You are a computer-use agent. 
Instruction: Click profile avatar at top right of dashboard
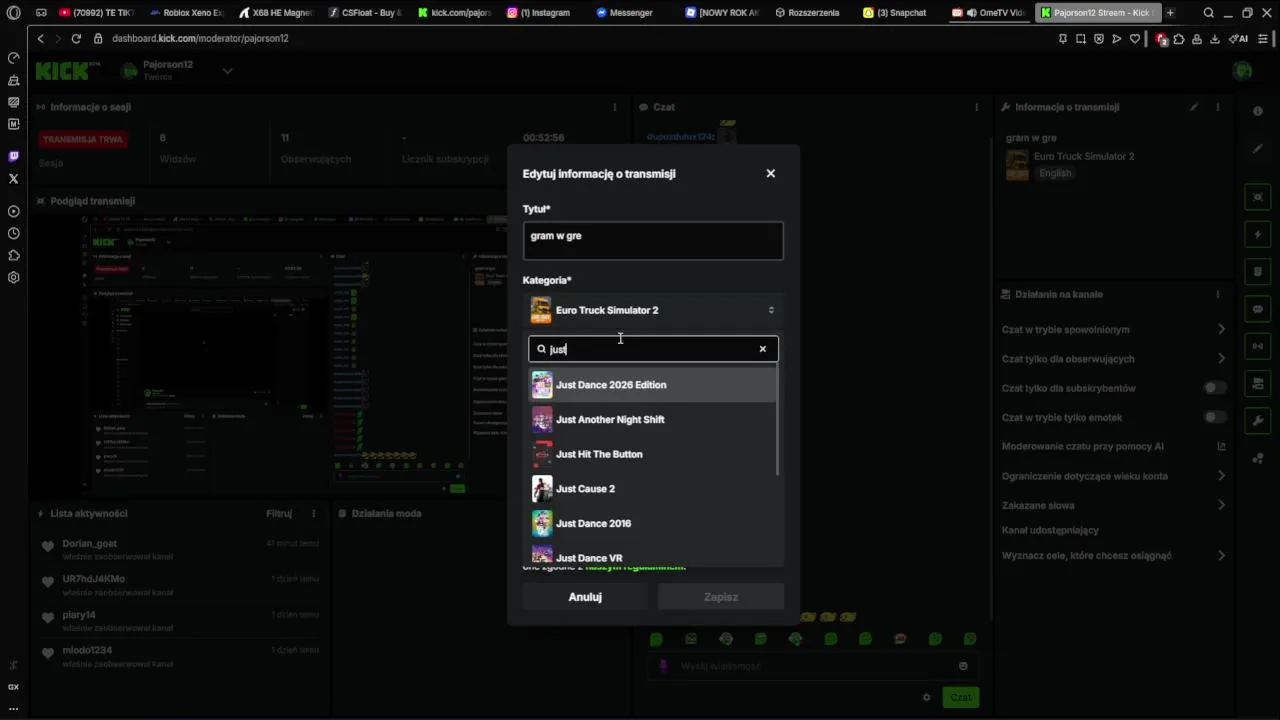[x=1242, y=70]
